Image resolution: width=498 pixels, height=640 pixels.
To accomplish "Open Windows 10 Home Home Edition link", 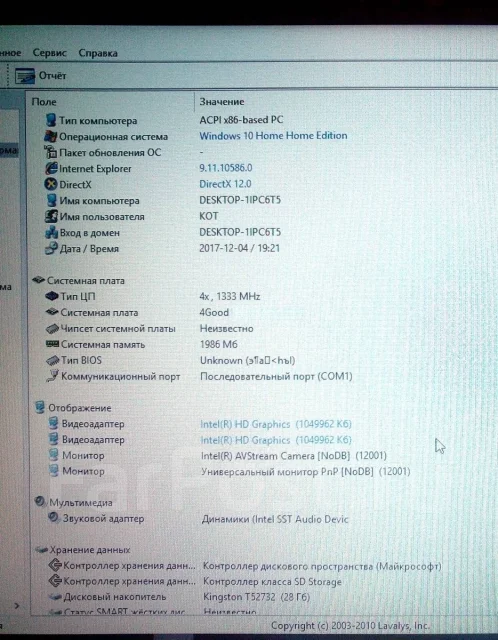I will tap(273, 136).
